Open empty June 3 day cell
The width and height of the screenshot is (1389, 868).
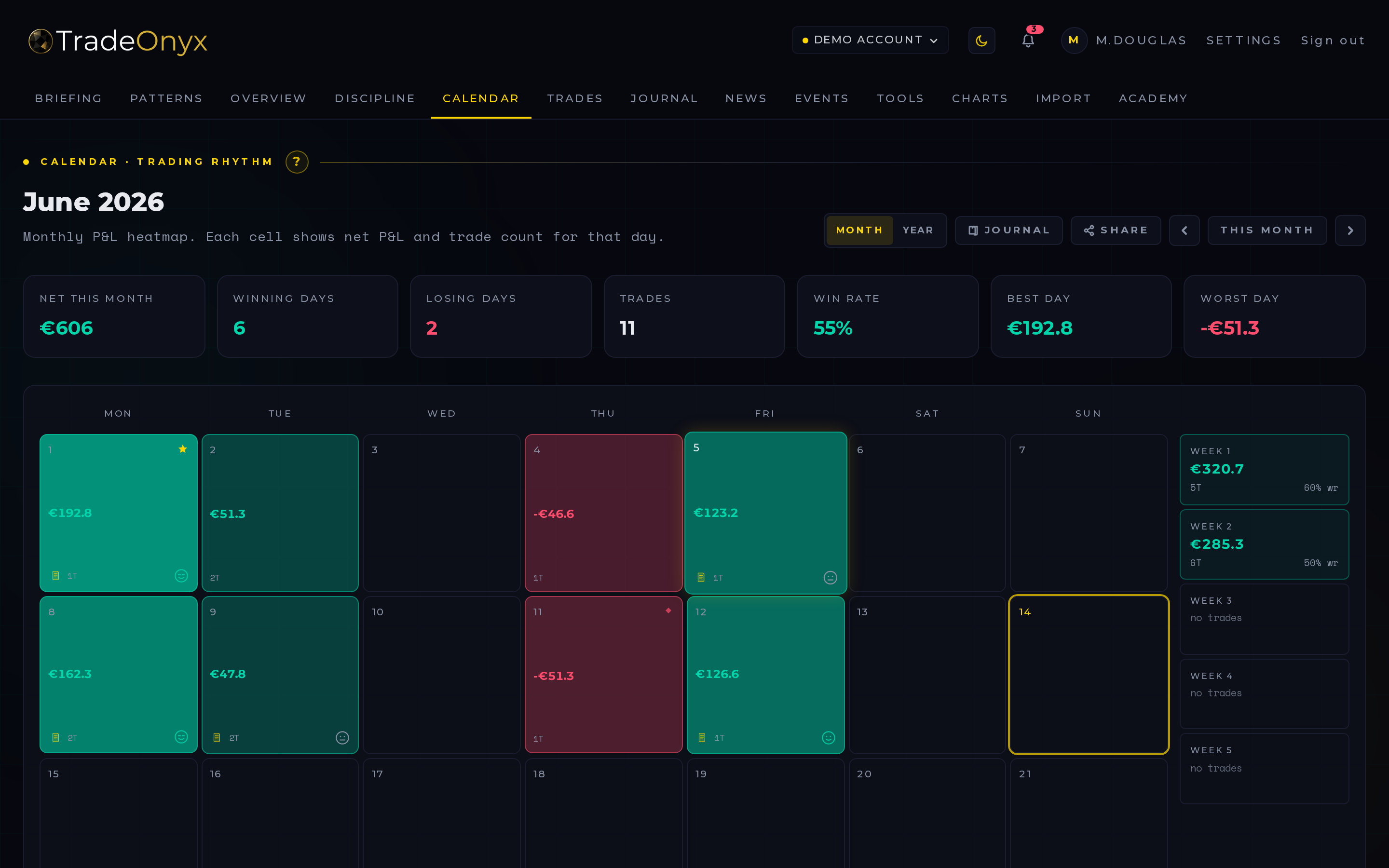coord(441,513)
